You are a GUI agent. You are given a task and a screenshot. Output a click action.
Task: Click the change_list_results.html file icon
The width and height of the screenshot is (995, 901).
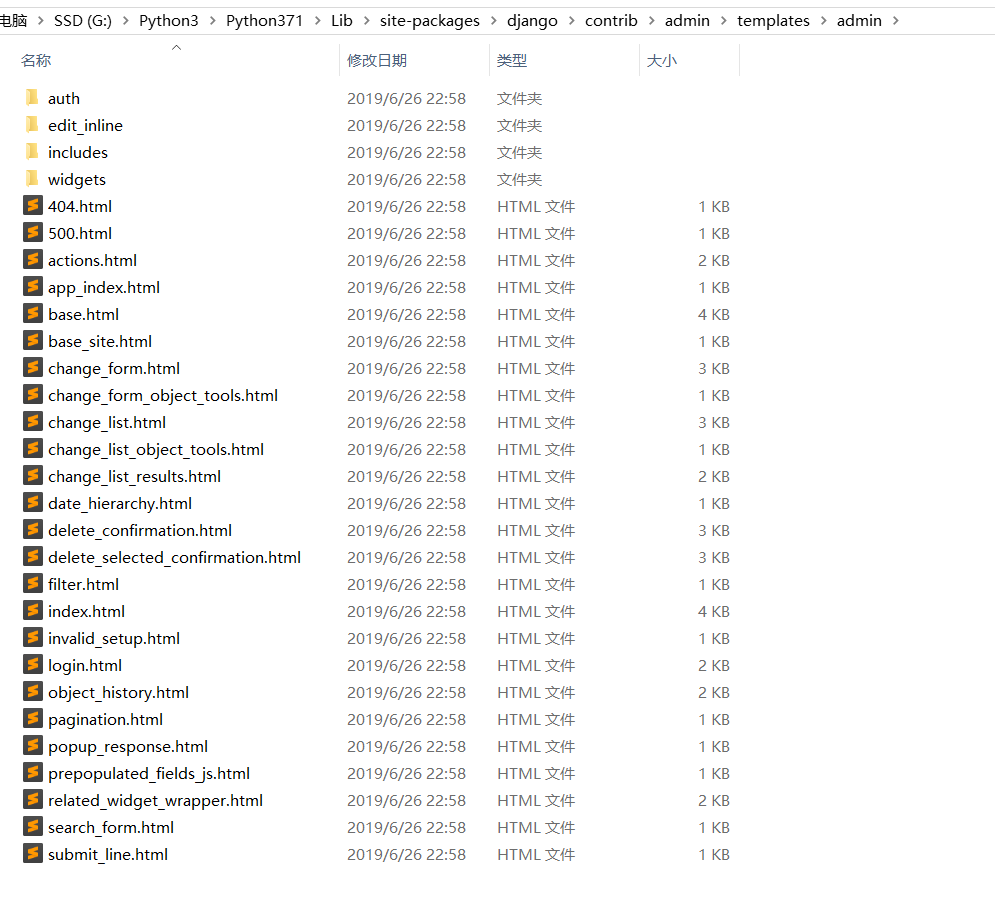(33, 475)
